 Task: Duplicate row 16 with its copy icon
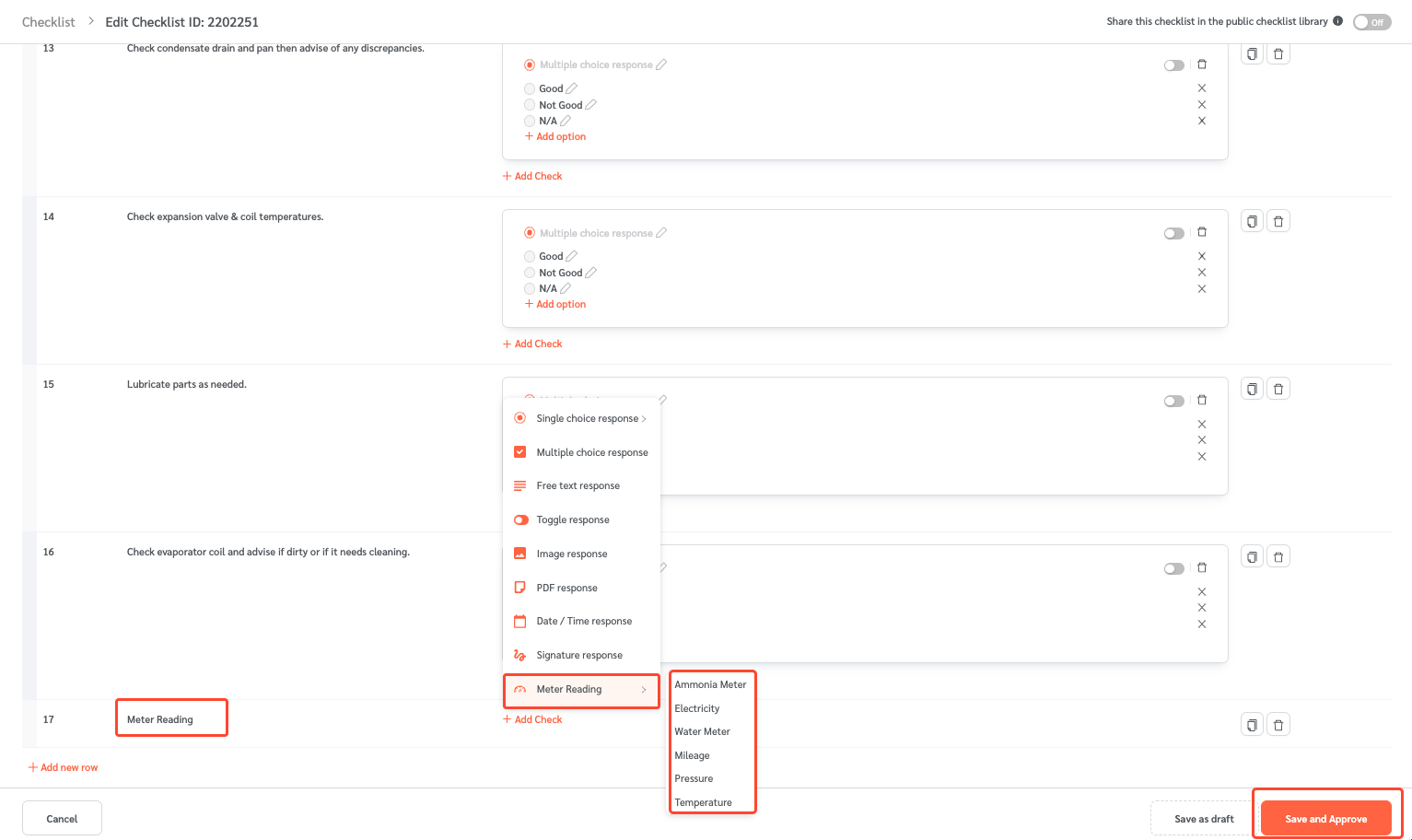point(1251,556)
